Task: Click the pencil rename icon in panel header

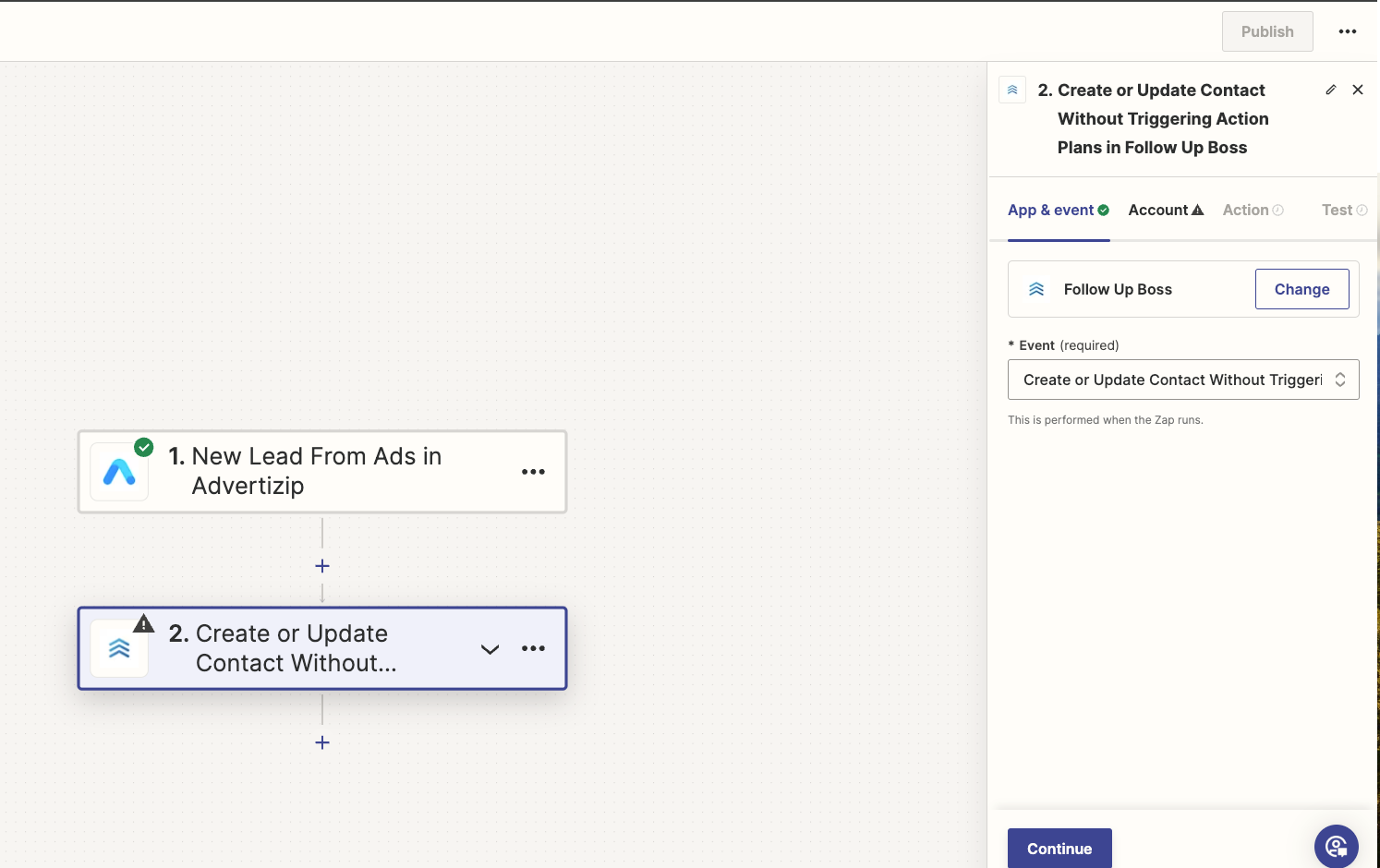Action: [x=1330, y=90]
